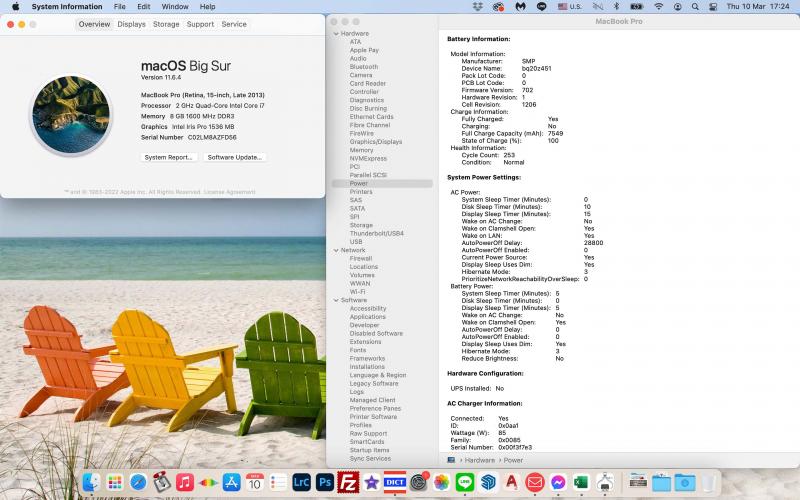Open the App Store dock icon
This screenshot has width=800, height=500.
point(232,482)
